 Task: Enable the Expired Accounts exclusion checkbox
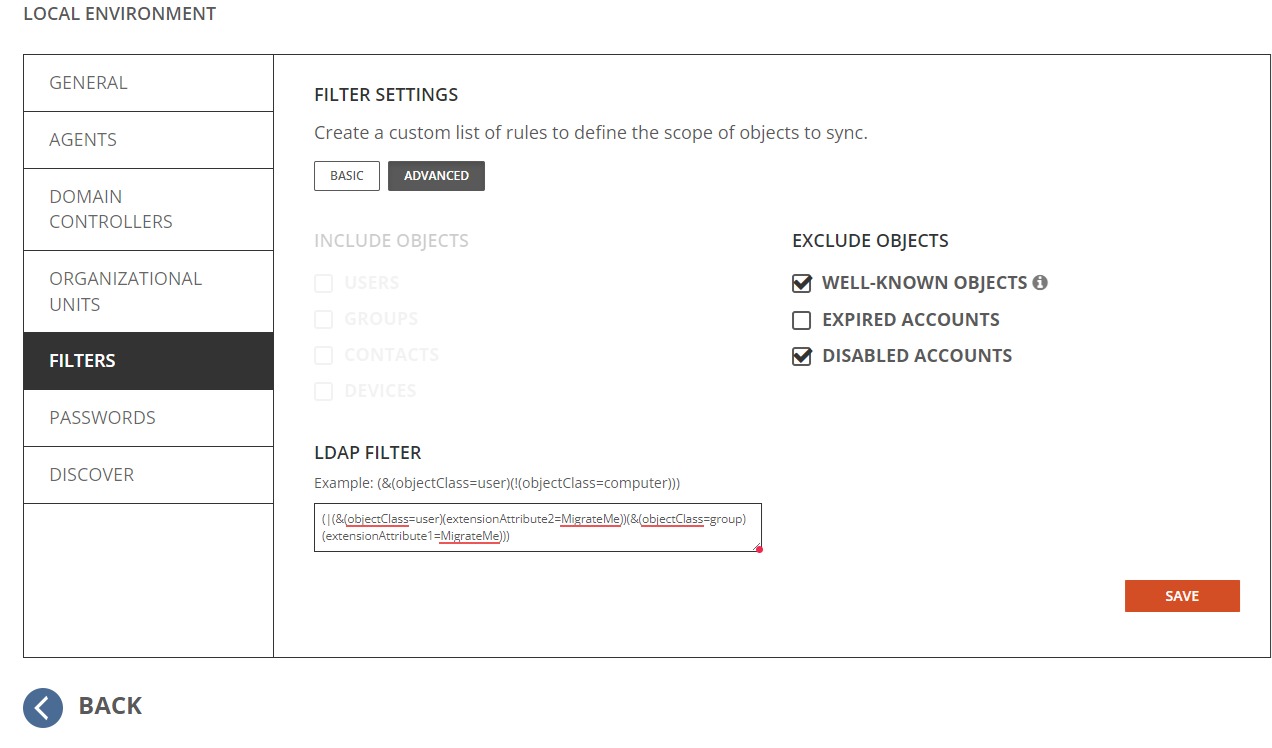(x=801, y=321)
